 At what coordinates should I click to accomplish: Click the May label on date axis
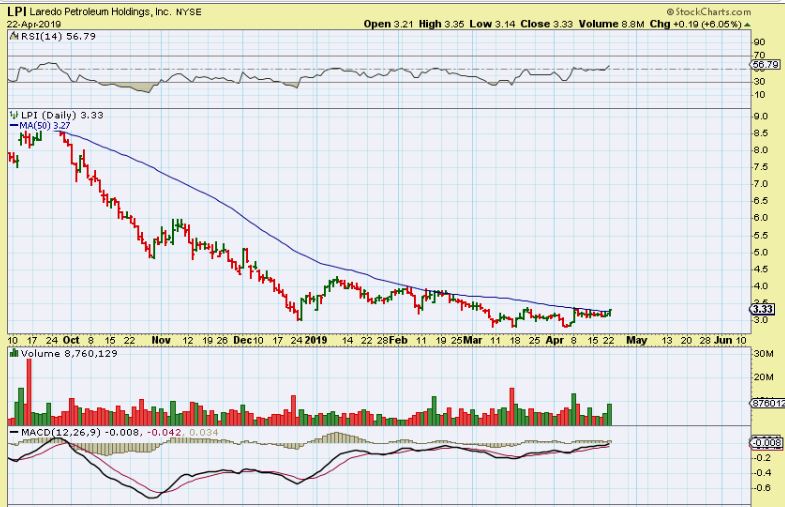pyautogui.click(x=637, y=340)
